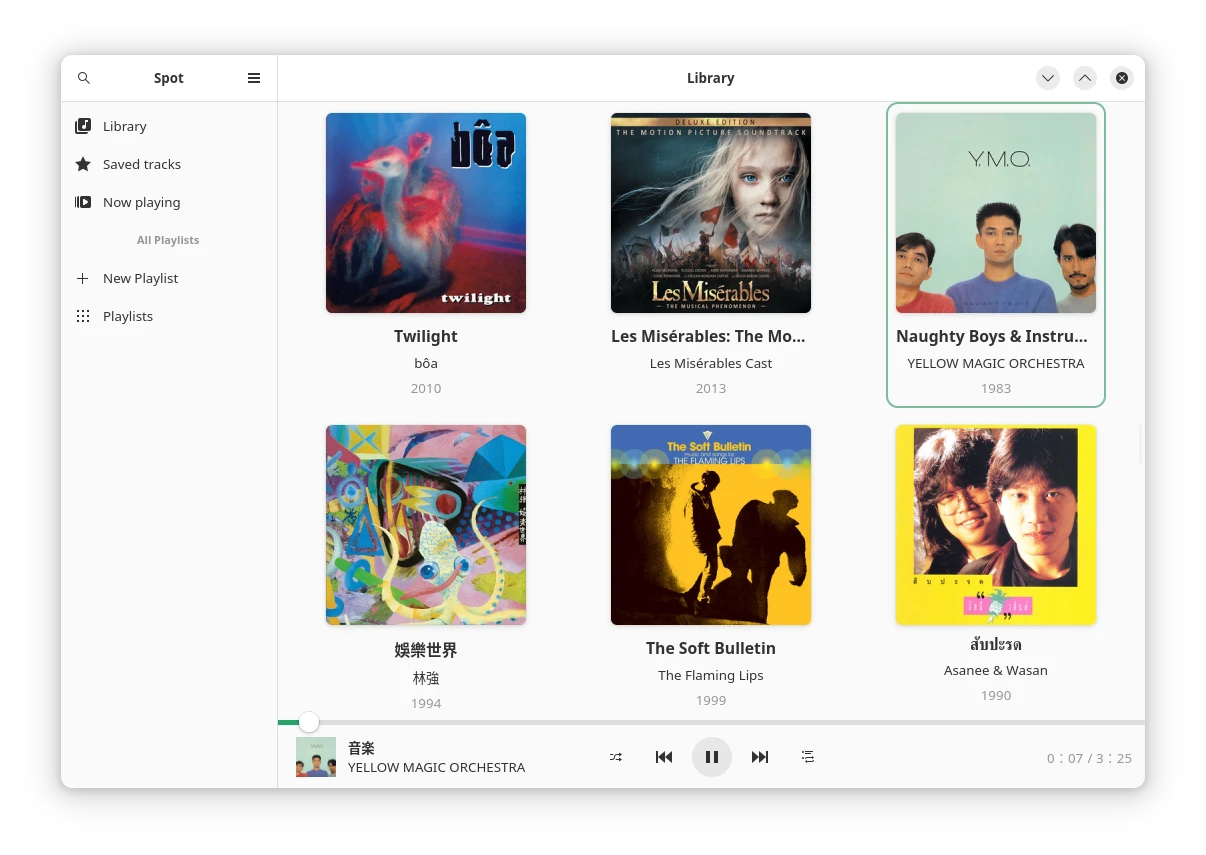Toggle the play queue mode icon

pyautogui.click(x=808, y=757)
